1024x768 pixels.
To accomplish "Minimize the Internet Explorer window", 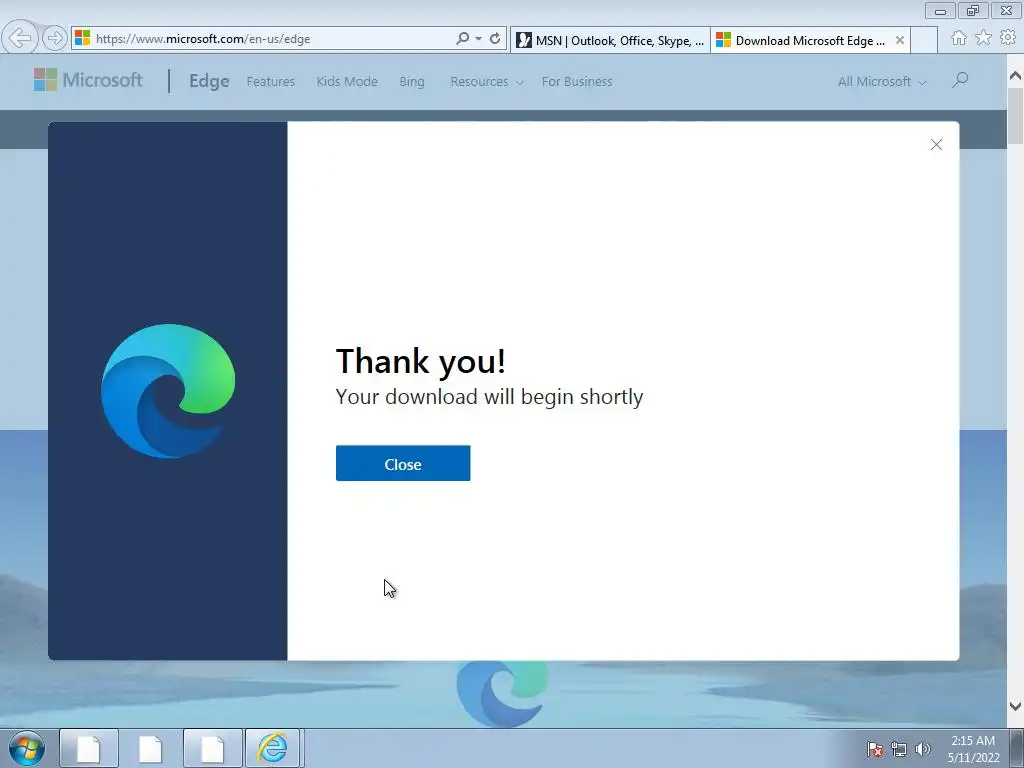I will (940, 10).
